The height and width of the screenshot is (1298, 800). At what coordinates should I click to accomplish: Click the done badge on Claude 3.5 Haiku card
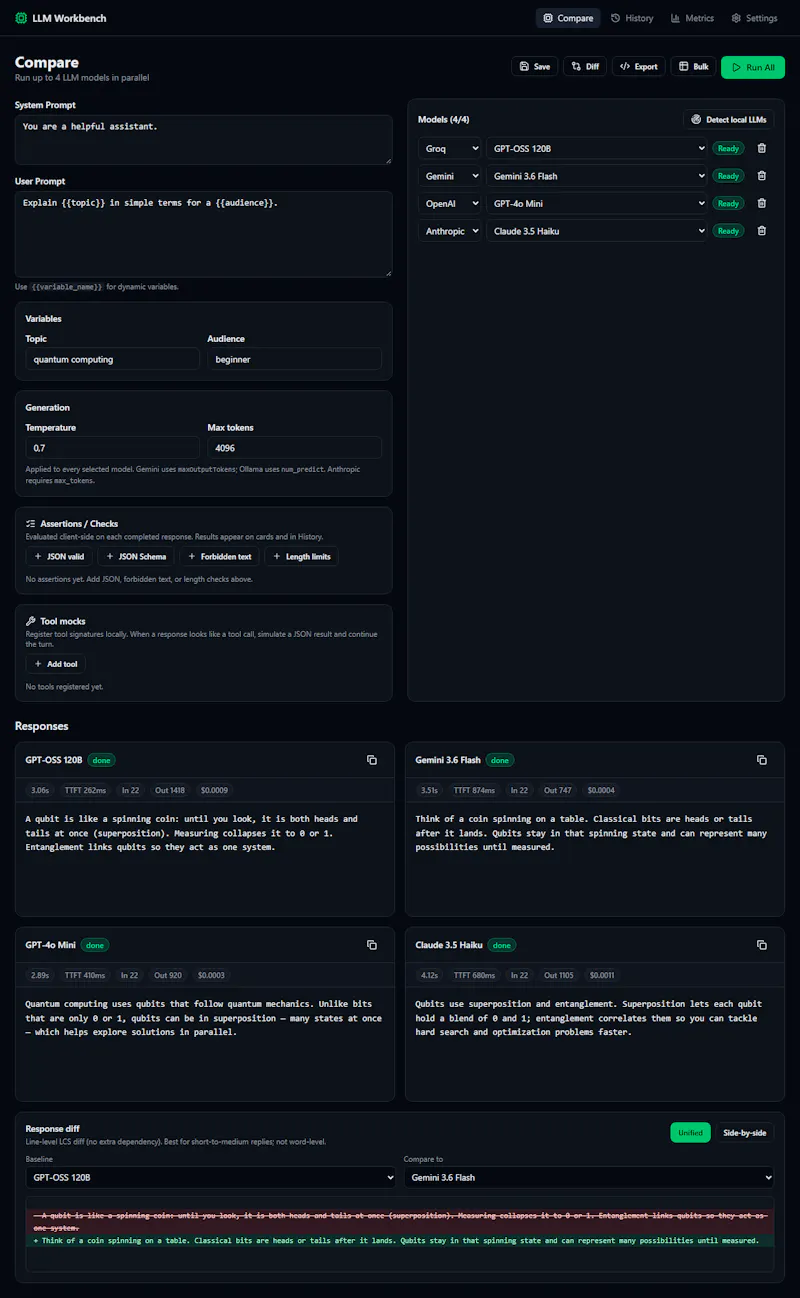coord(502,945)
